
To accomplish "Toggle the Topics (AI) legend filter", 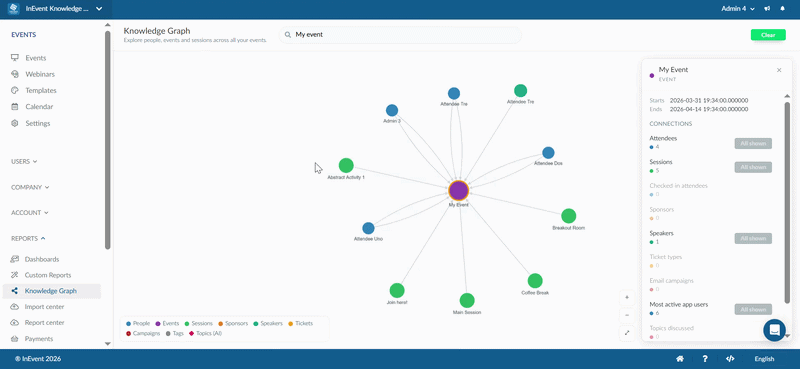I will [206, 333].
